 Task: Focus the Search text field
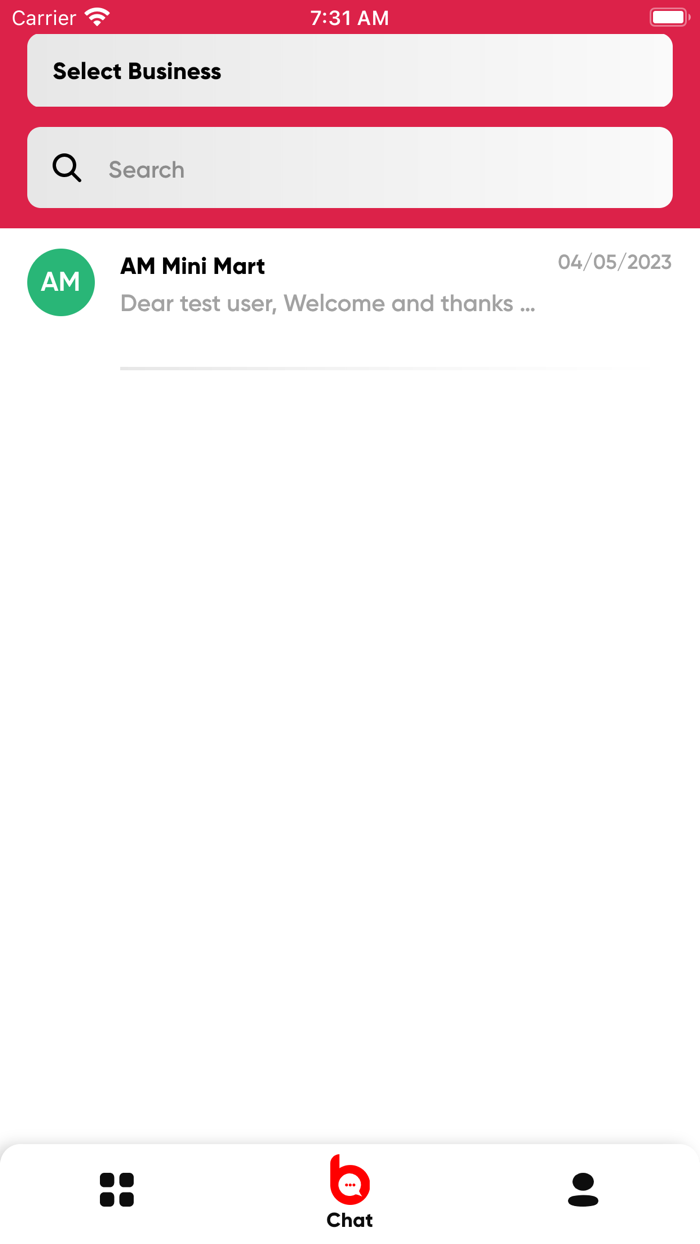(x=349, y=167)
